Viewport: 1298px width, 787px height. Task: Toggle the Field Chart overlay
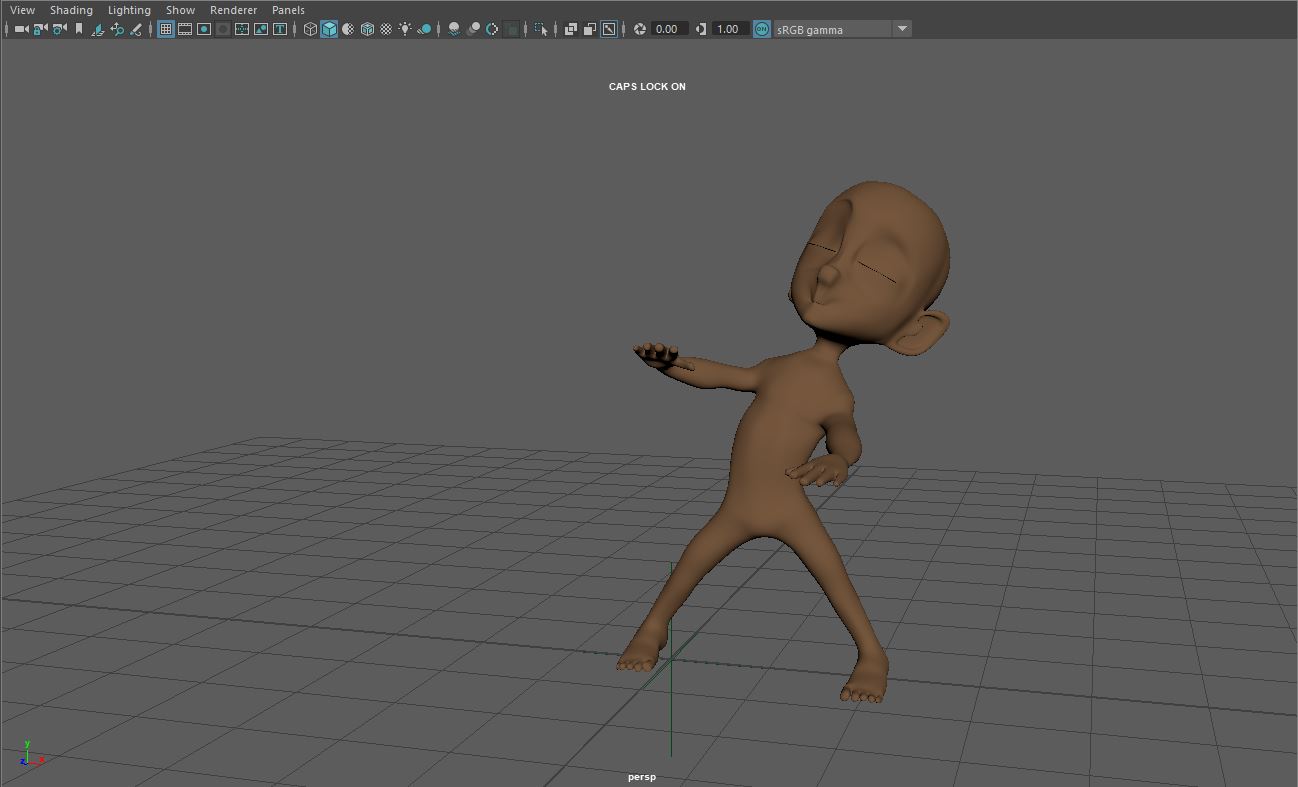tap(242, 29)
